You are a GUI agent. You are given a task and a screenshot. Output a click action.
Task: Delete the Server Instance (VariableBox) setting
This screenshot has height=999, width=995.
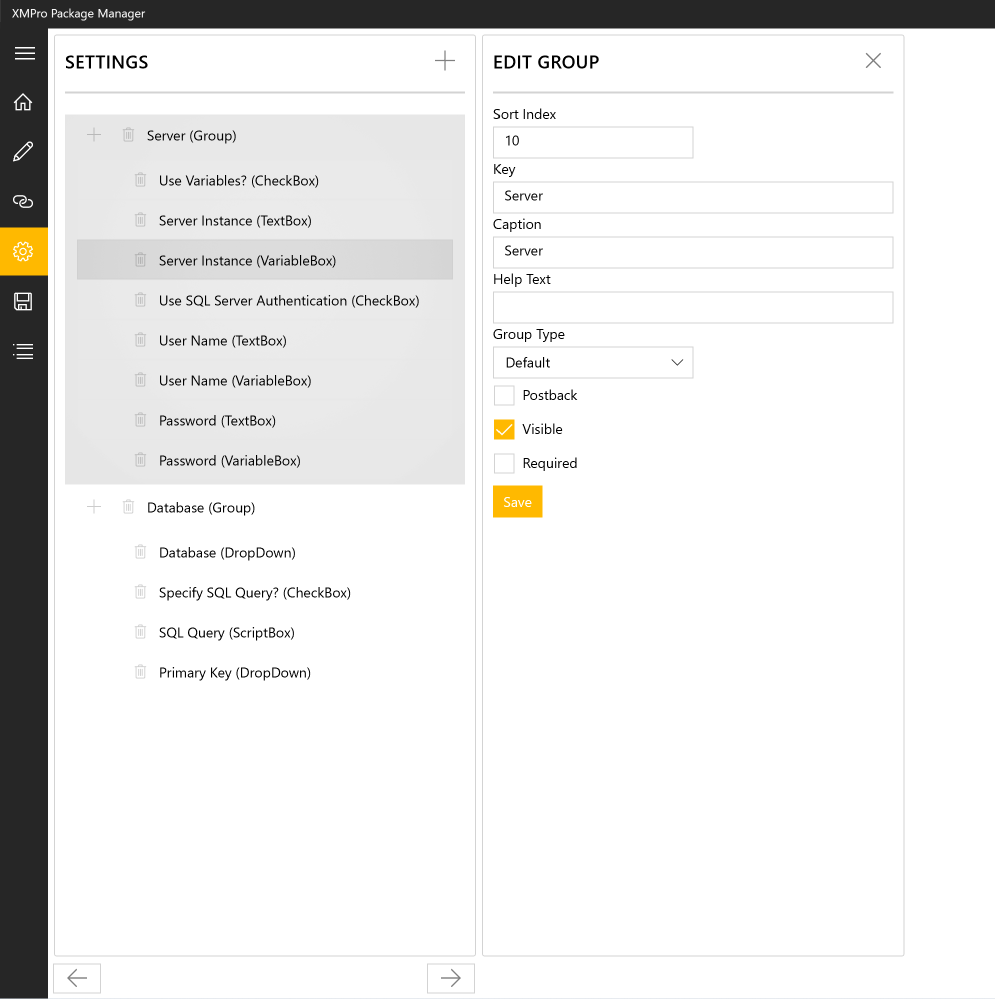(x=140, y=260)
